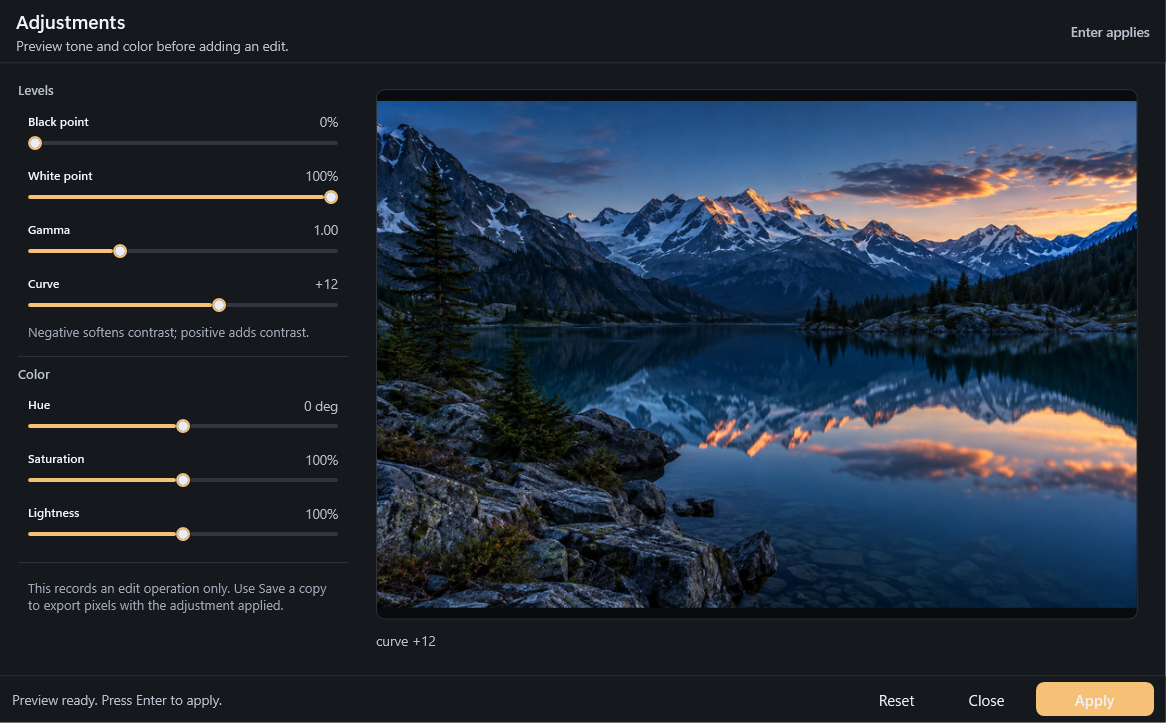Click the Lightness slider handle
This screenshot has width=1166, height=723.
pos(183,534)
